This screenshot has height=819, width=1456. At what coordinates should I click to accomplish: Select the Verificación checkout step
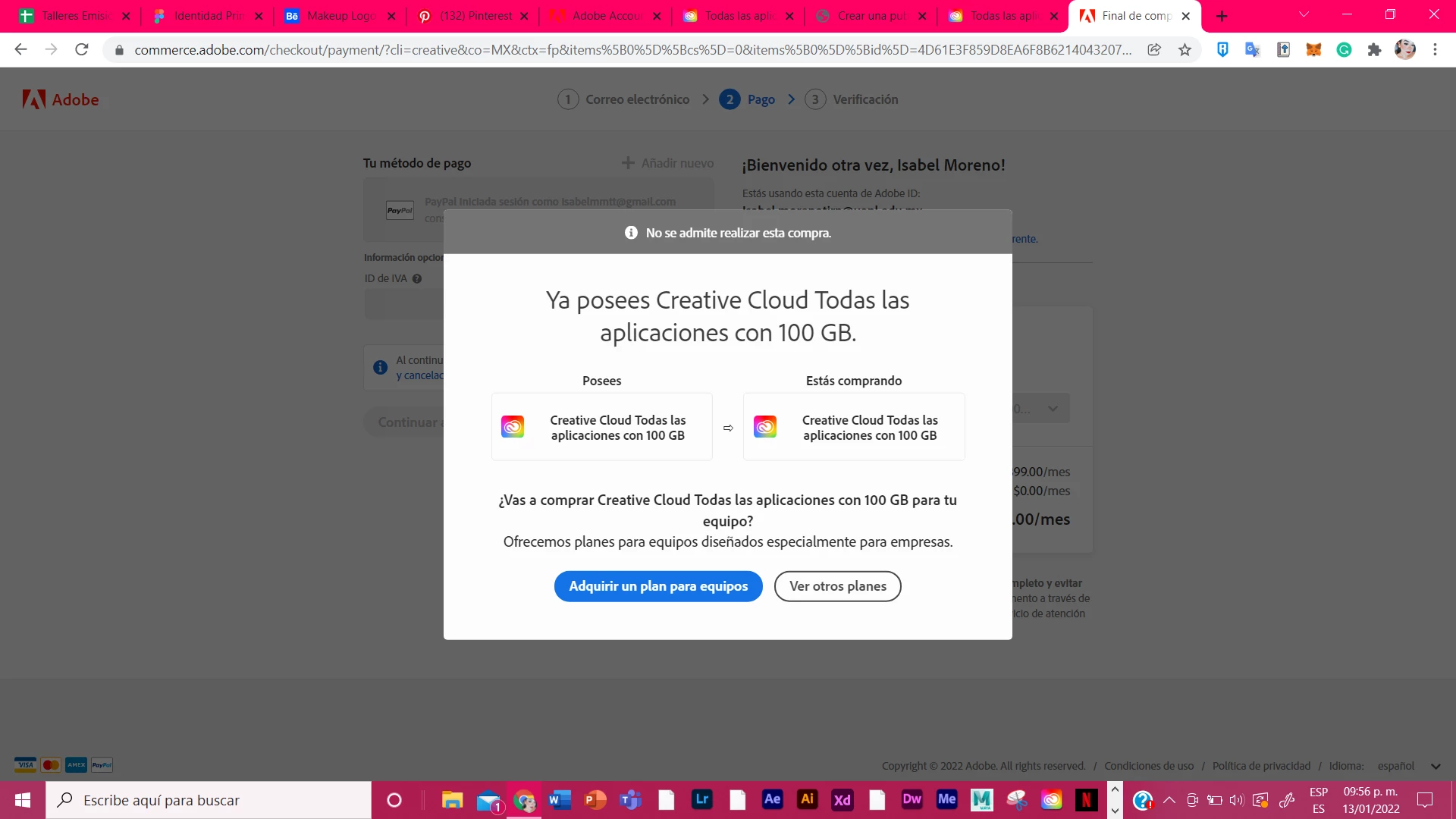[852, 99]
